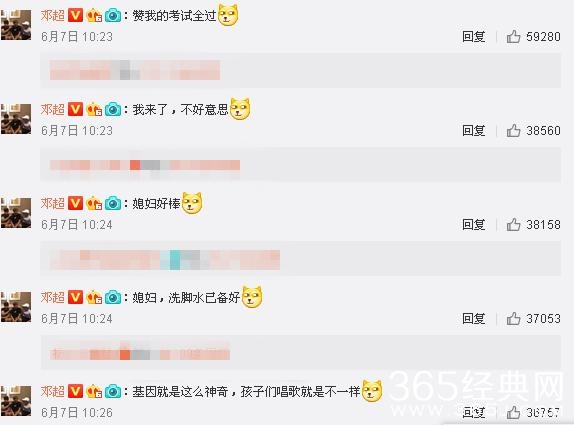Image resolution: width=574 pixels, height=425 pixels.
Task: Click doge emoji after 洗脚水已备好
Action: (252, 297)
